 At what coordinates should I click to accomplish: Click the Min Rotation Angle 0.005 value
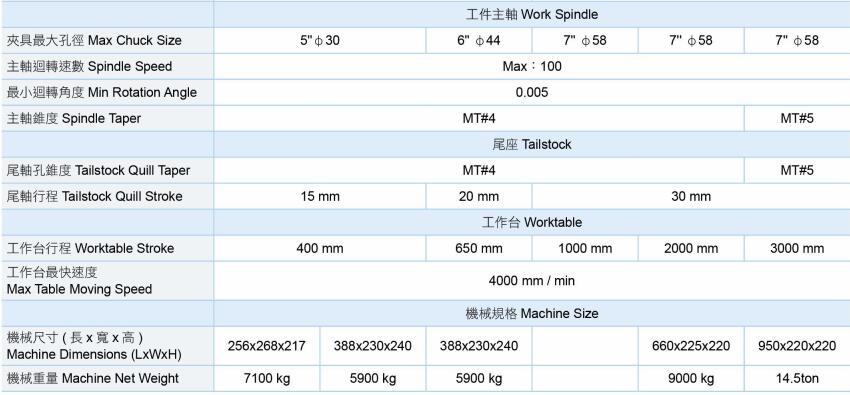point(532,93)
